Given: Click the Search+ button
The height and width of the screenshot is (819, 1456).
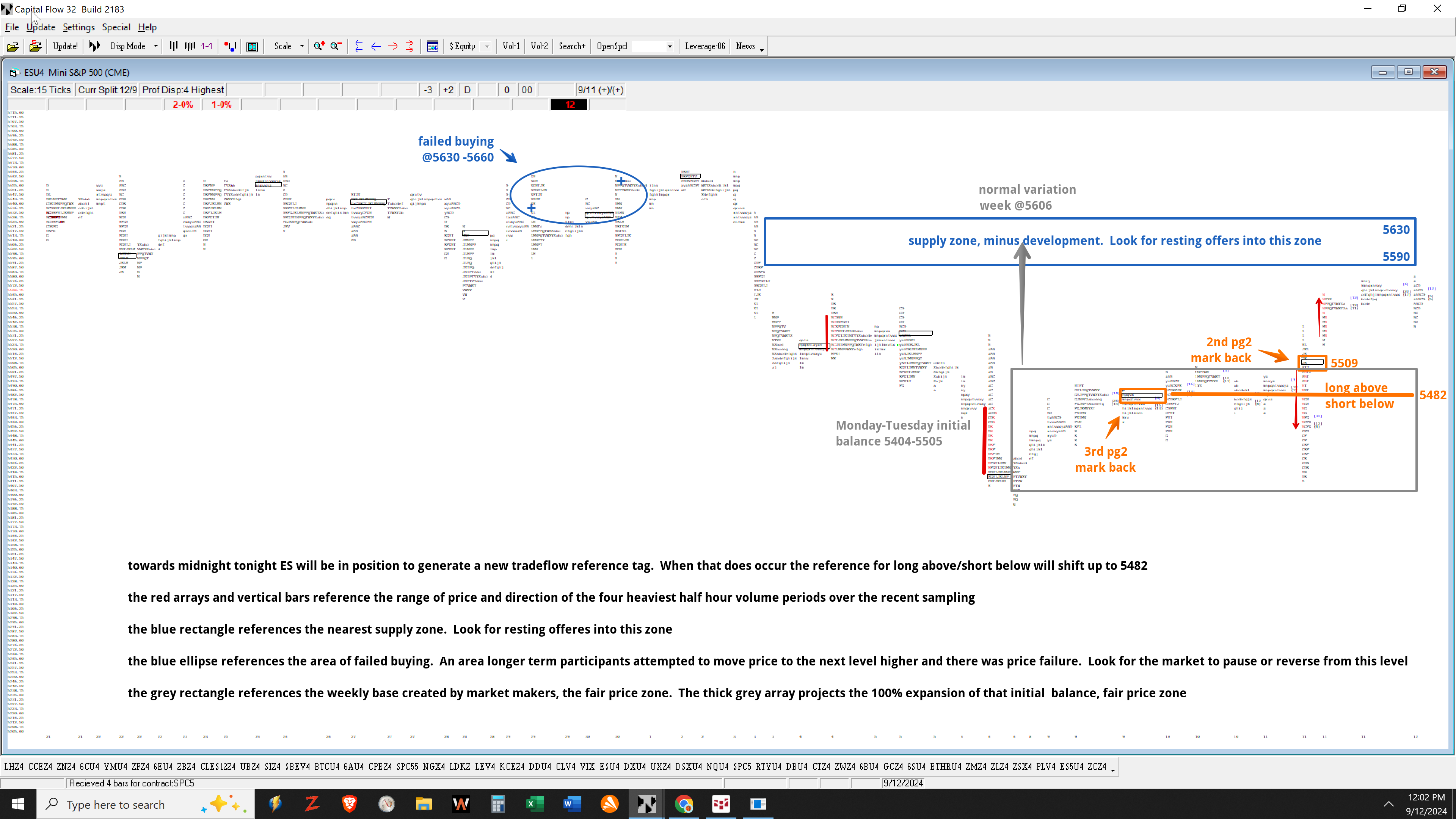Looking at the screenshot, I should pyautogui.click(x=571, y=46).
